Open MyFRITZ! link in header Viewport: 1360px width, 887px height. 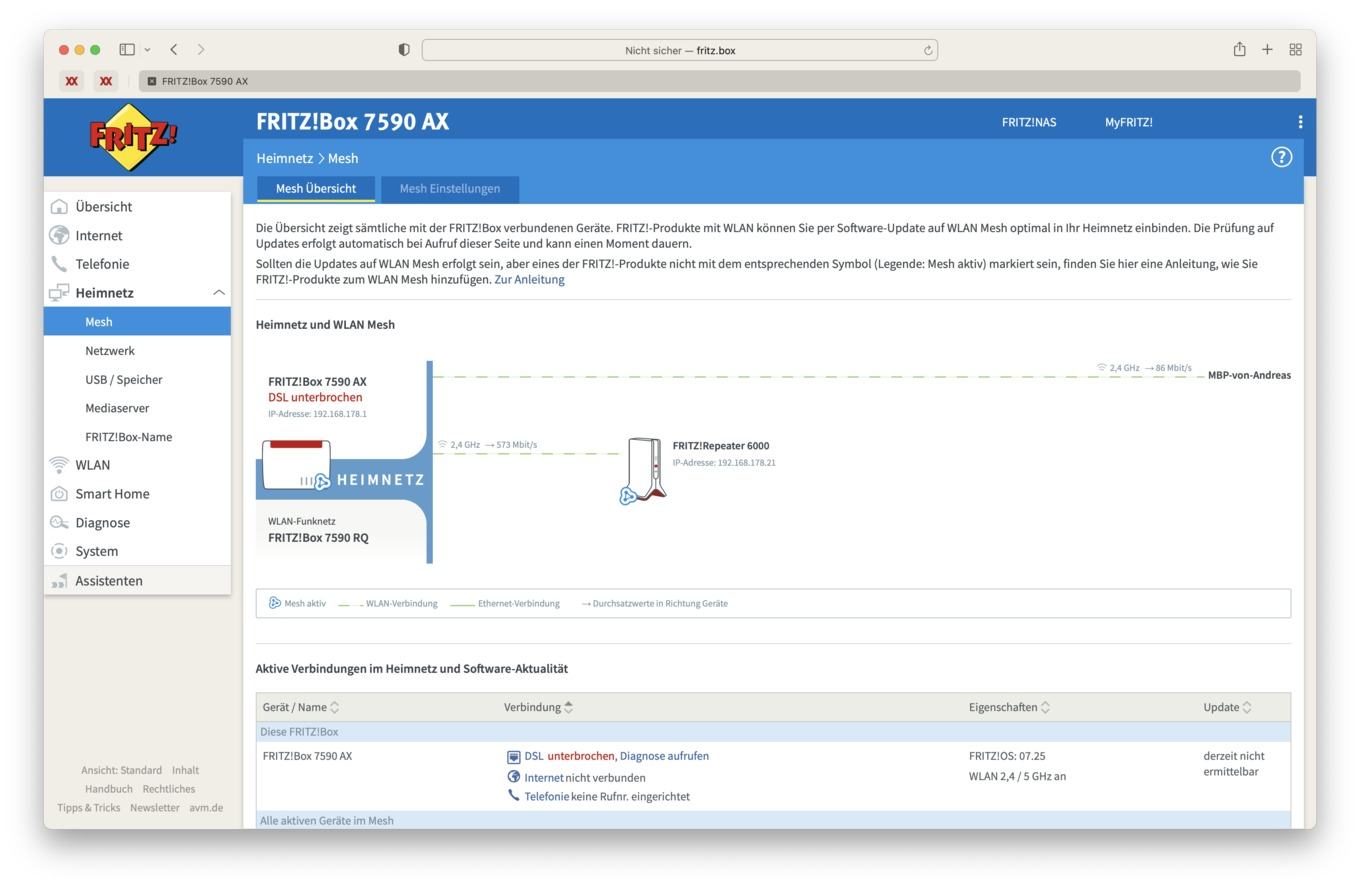click(x=1129, y=122)
